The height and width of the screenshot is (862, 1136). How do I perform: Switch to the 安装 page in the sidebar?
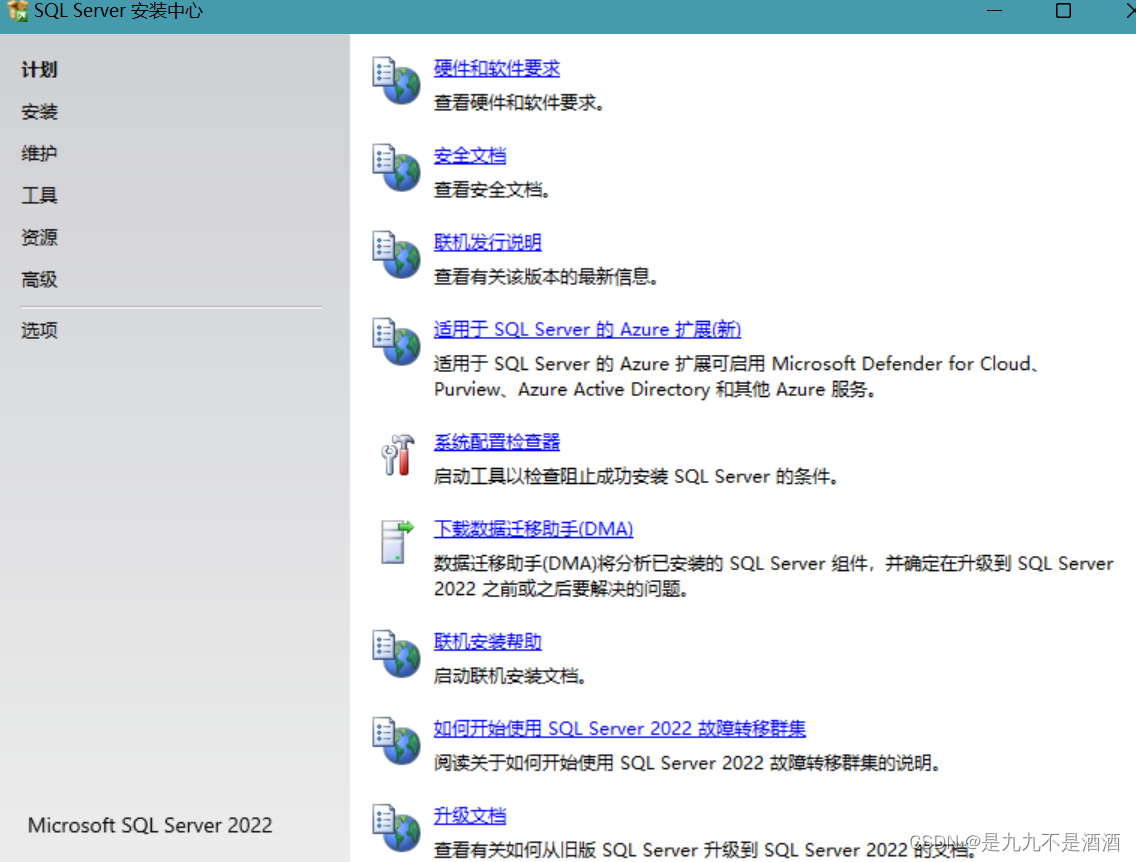coord(39,112)
